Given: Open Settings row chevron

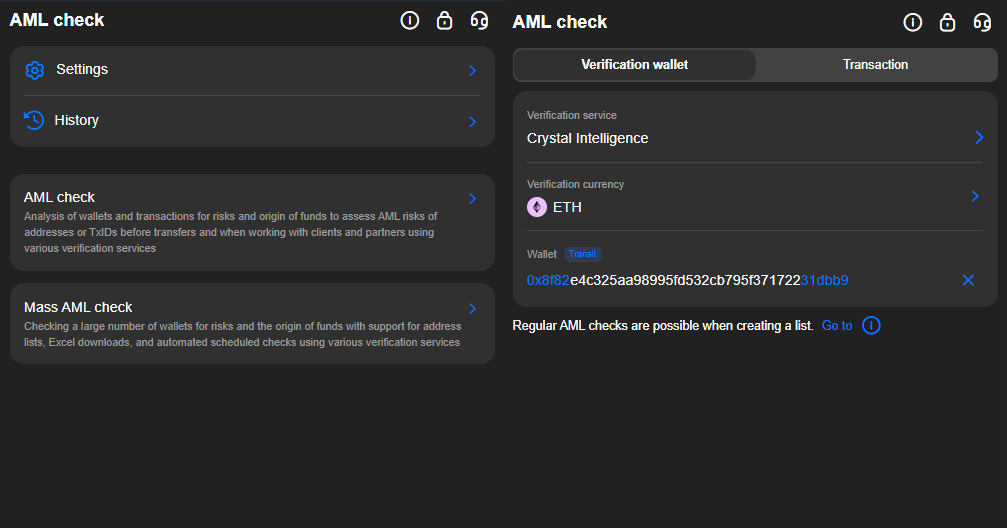Looking at the screenshot, I should click(473, 71).
